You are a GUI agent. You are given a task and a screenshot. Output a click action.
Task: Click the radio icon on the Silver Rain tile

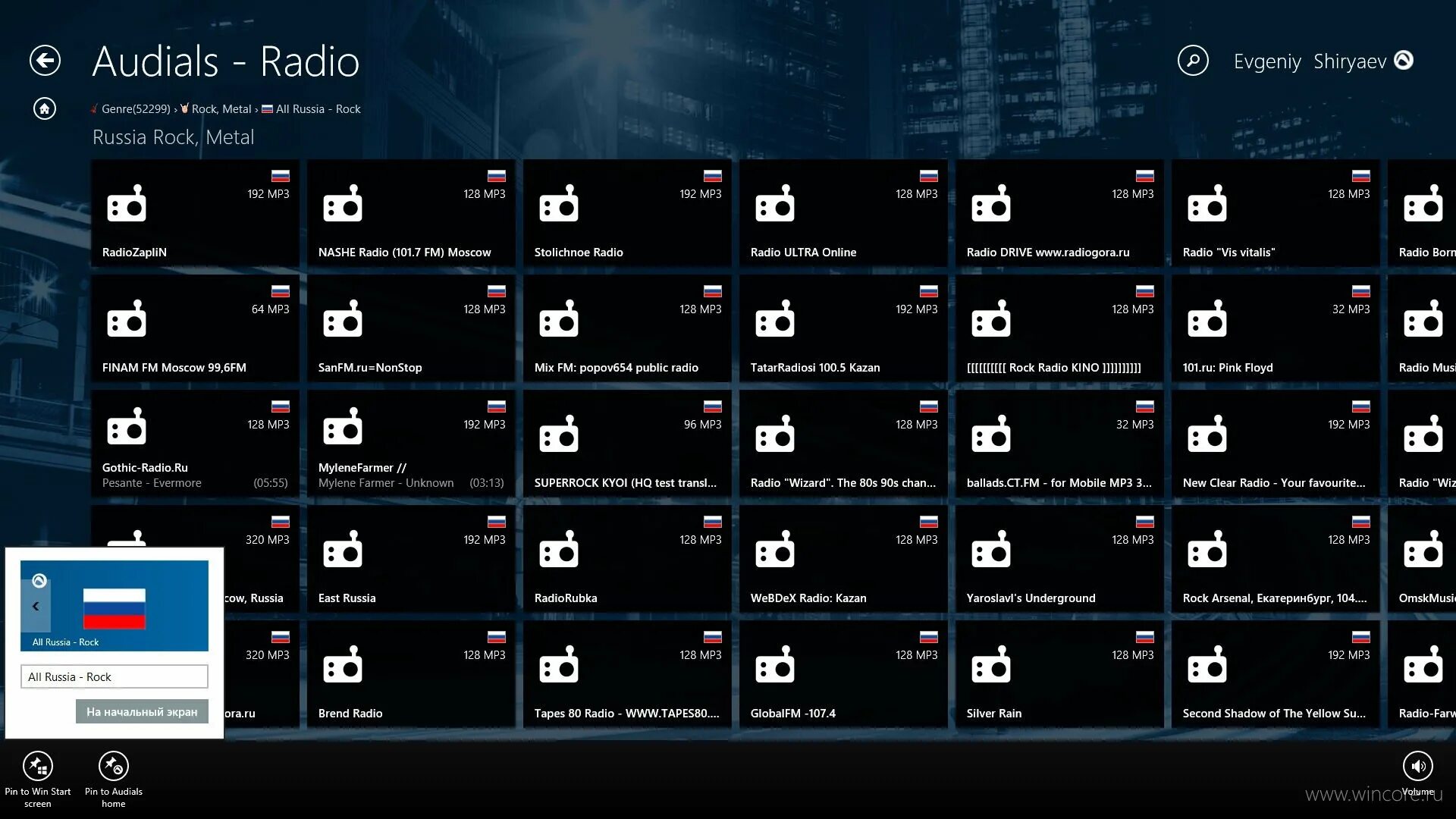[x=991, y=664]
